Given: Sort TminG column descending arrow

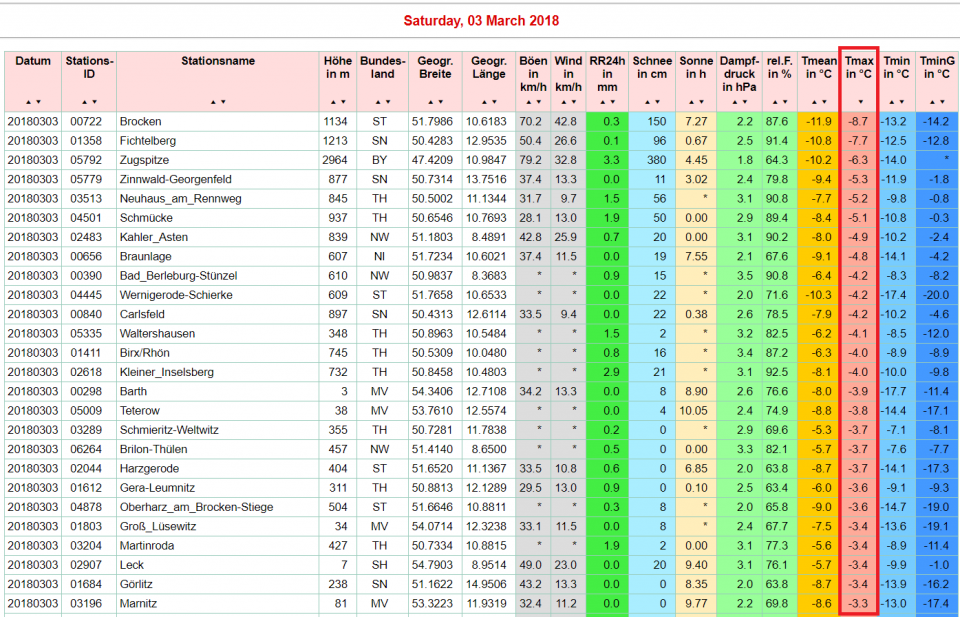Looking at the screenshot, I should pyautogui.click(x=942, y=102).
